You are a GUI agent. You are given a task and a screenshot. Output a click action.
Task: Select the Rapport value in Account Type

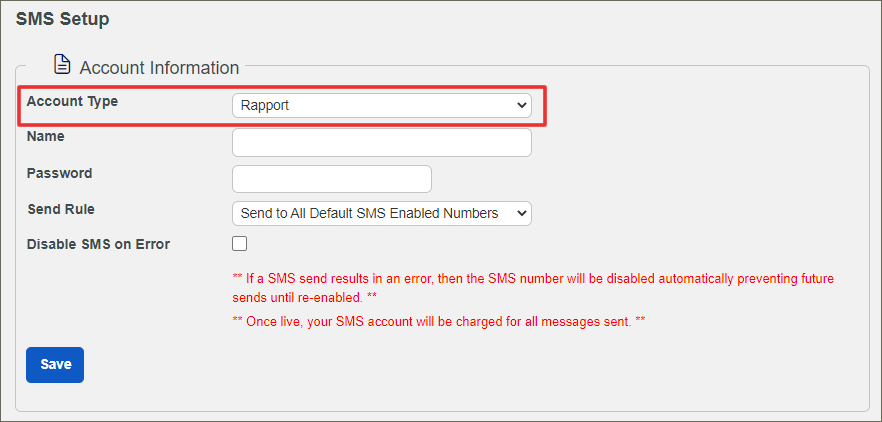tap(265, 105)
